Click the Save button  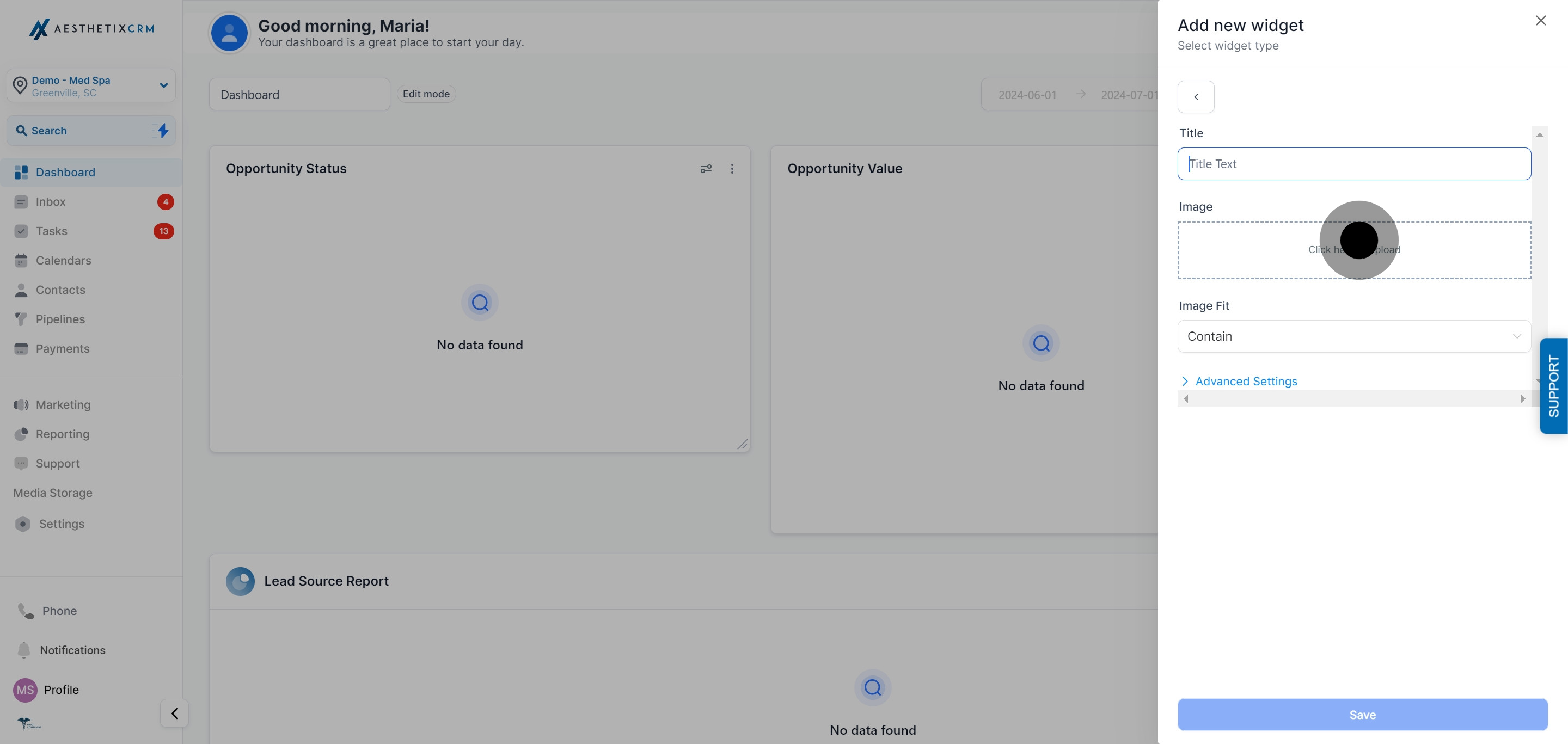(1362, 715)
